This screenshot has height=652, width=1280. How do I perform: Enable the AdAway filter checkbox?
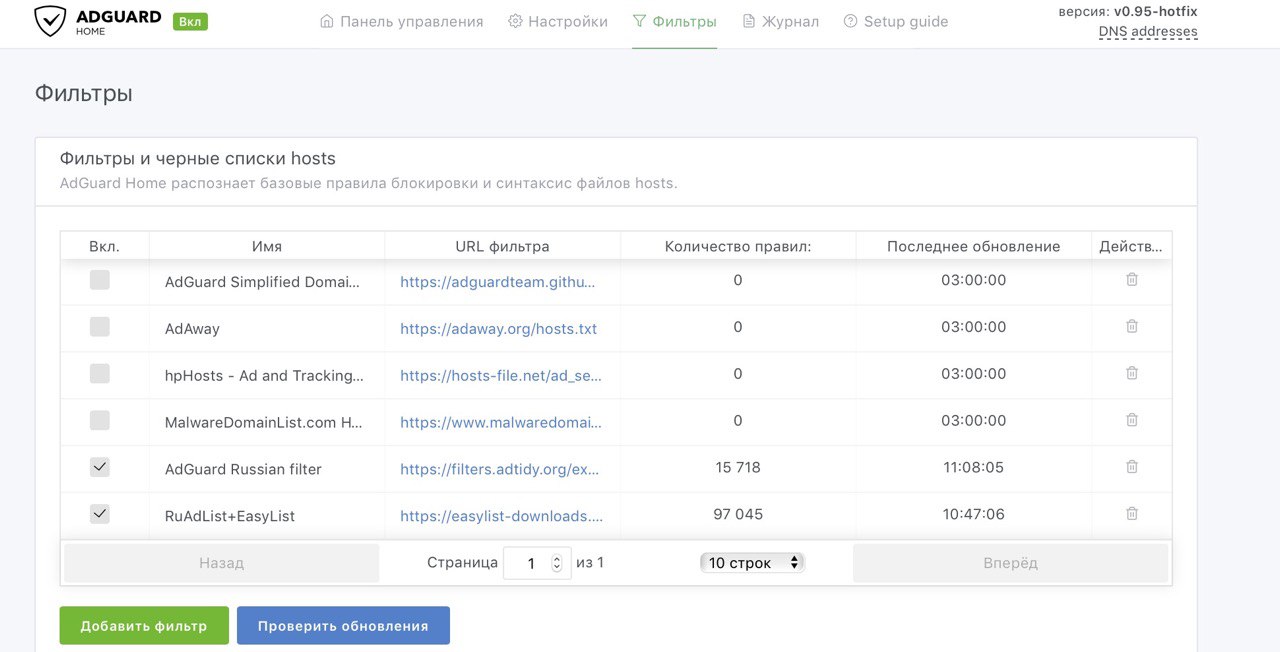(99, 327)
